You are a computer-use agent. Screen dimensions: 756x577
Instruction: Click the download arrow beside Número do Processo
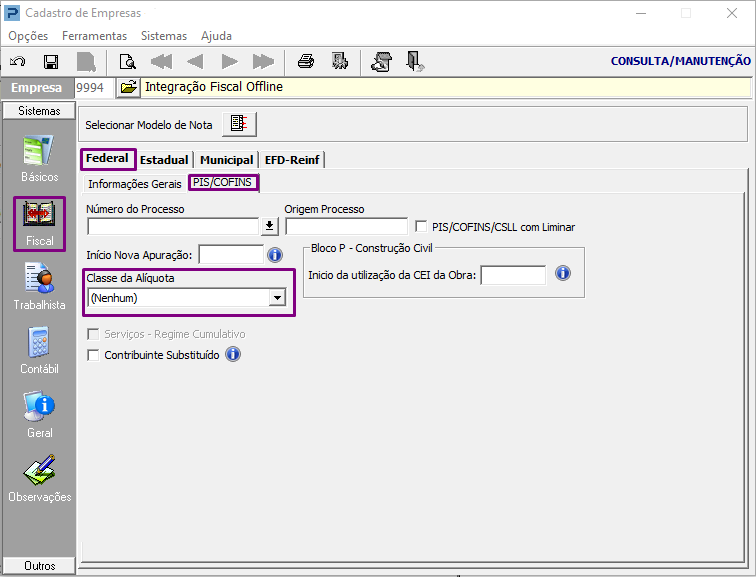(270, 226)
